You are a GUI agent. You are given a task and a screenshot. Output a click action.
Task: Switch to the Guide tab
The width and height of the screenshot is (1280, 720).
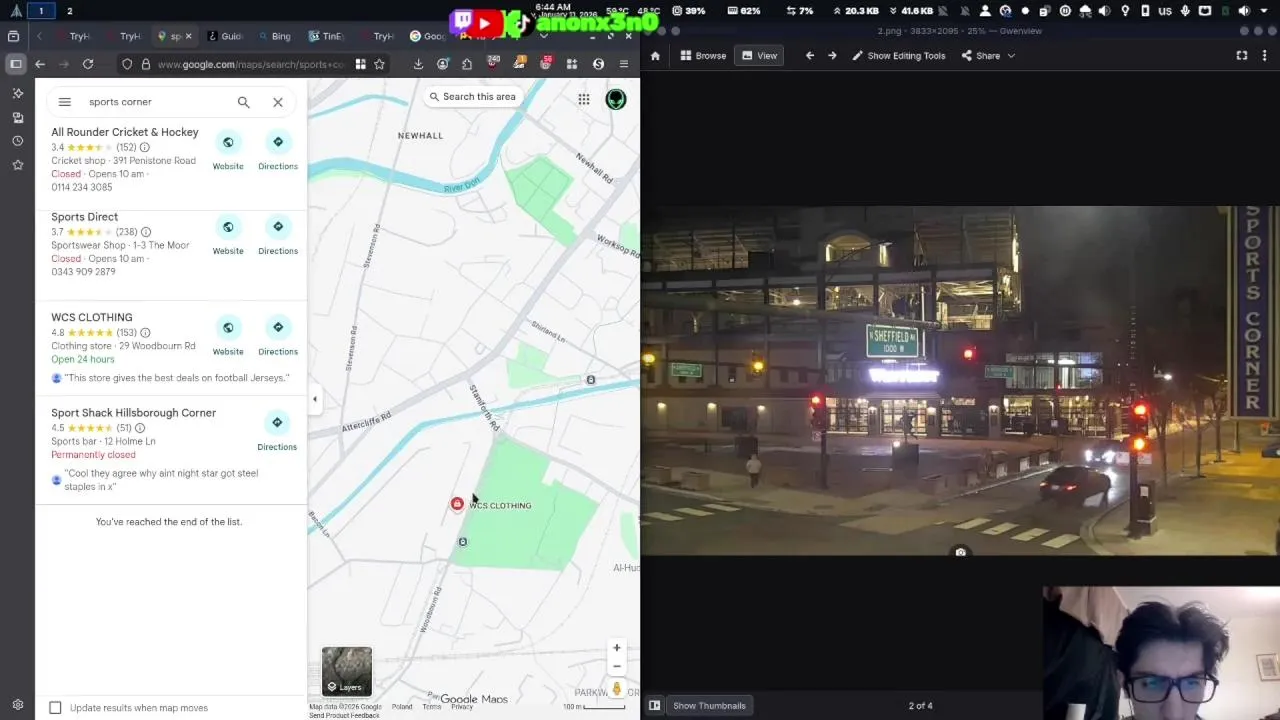(x=224, y=36)
